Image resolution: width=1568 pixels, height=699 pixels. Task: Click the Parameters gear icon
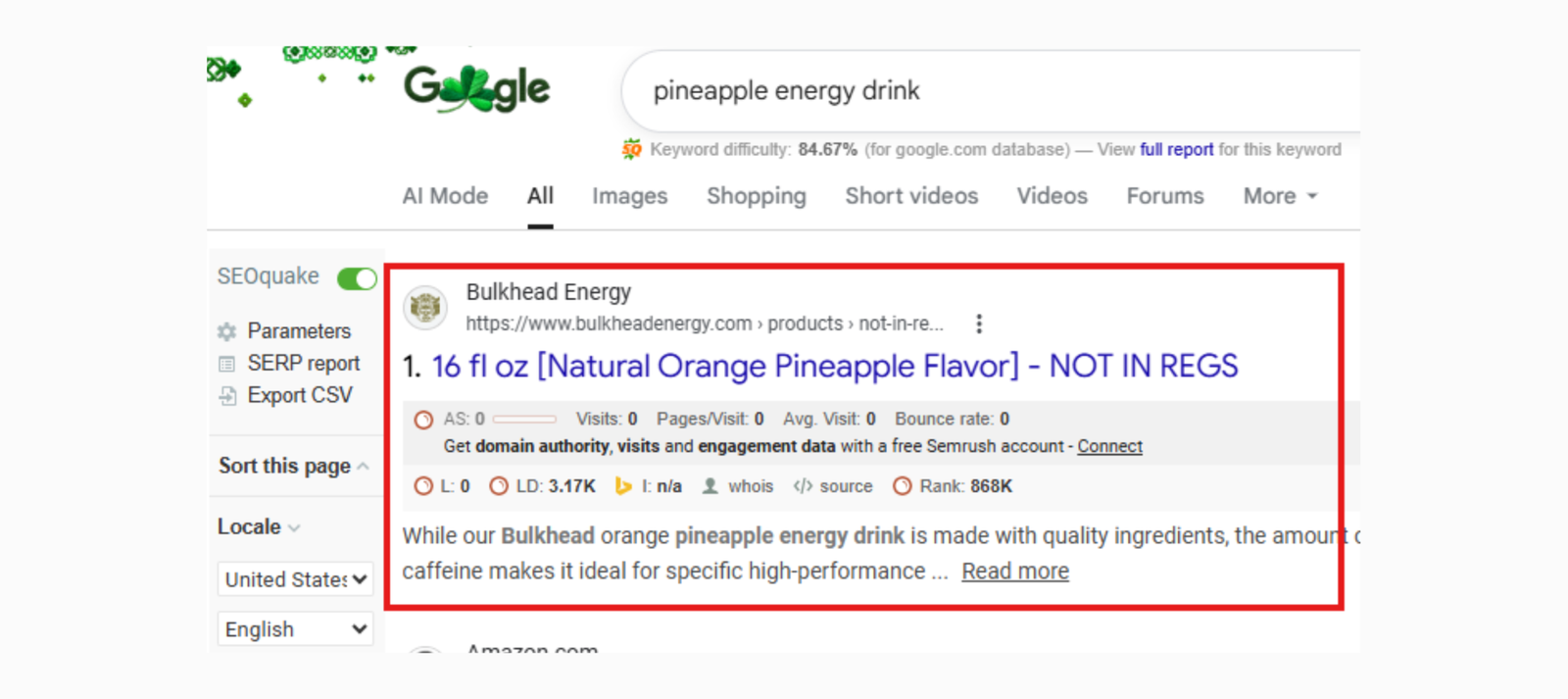click(227, 331)
